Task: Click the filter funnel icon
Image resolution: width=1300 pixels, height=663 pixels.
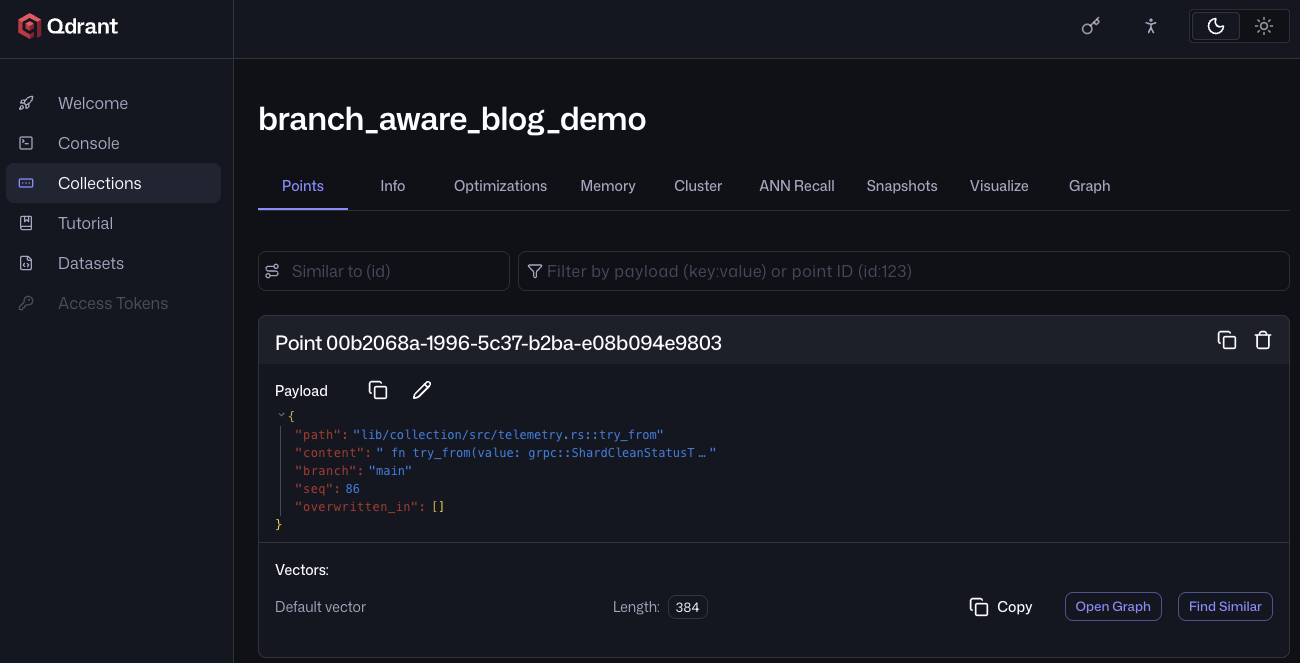Action: pos(535,271)
